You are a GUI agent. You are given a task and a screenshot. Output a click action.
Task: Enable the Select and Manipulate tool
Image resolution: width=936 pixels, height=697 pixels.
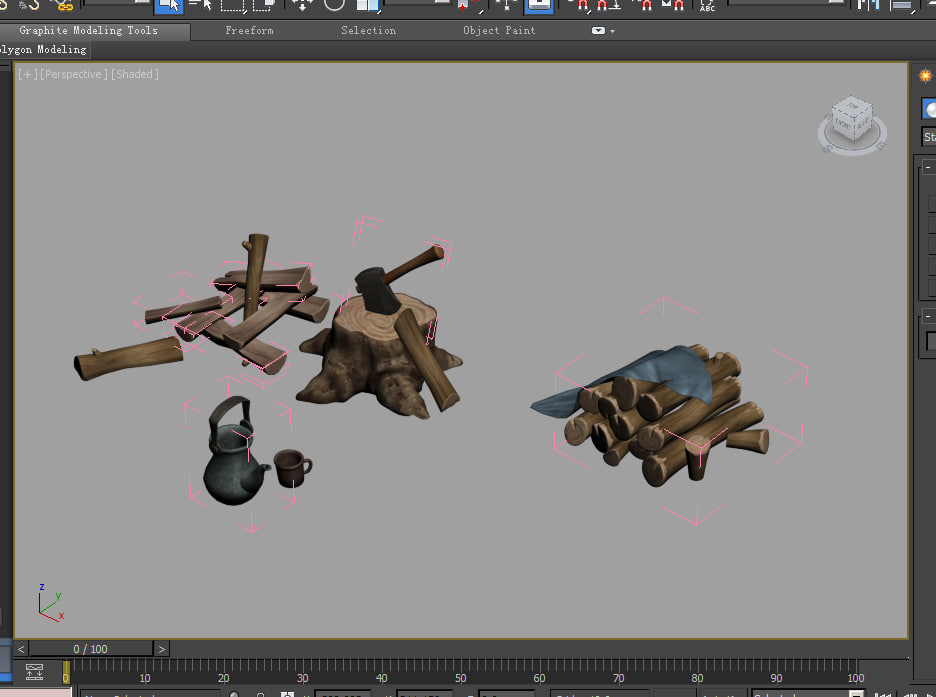[506, 5]
